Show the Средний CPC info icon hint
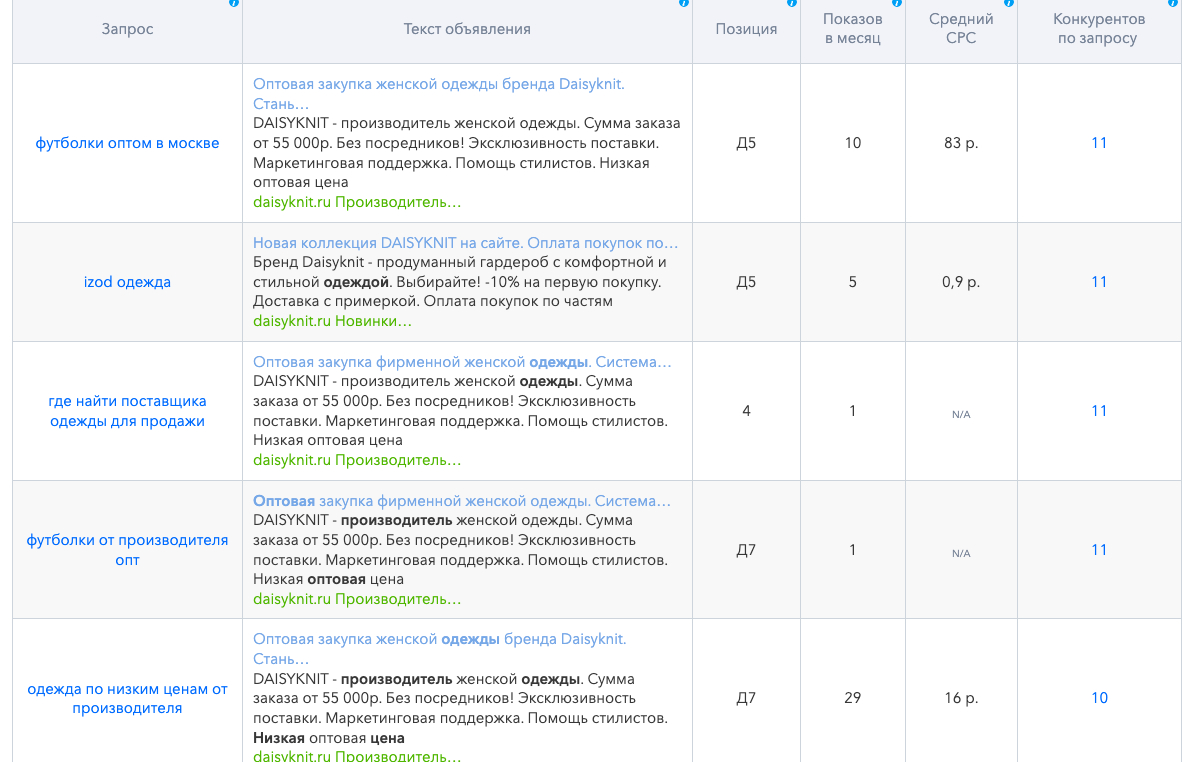 point(1009,3)
